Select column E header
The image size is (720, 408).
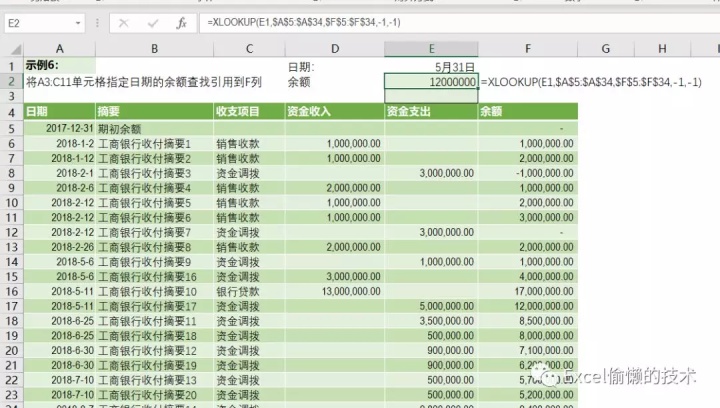[x=431, y=49]
